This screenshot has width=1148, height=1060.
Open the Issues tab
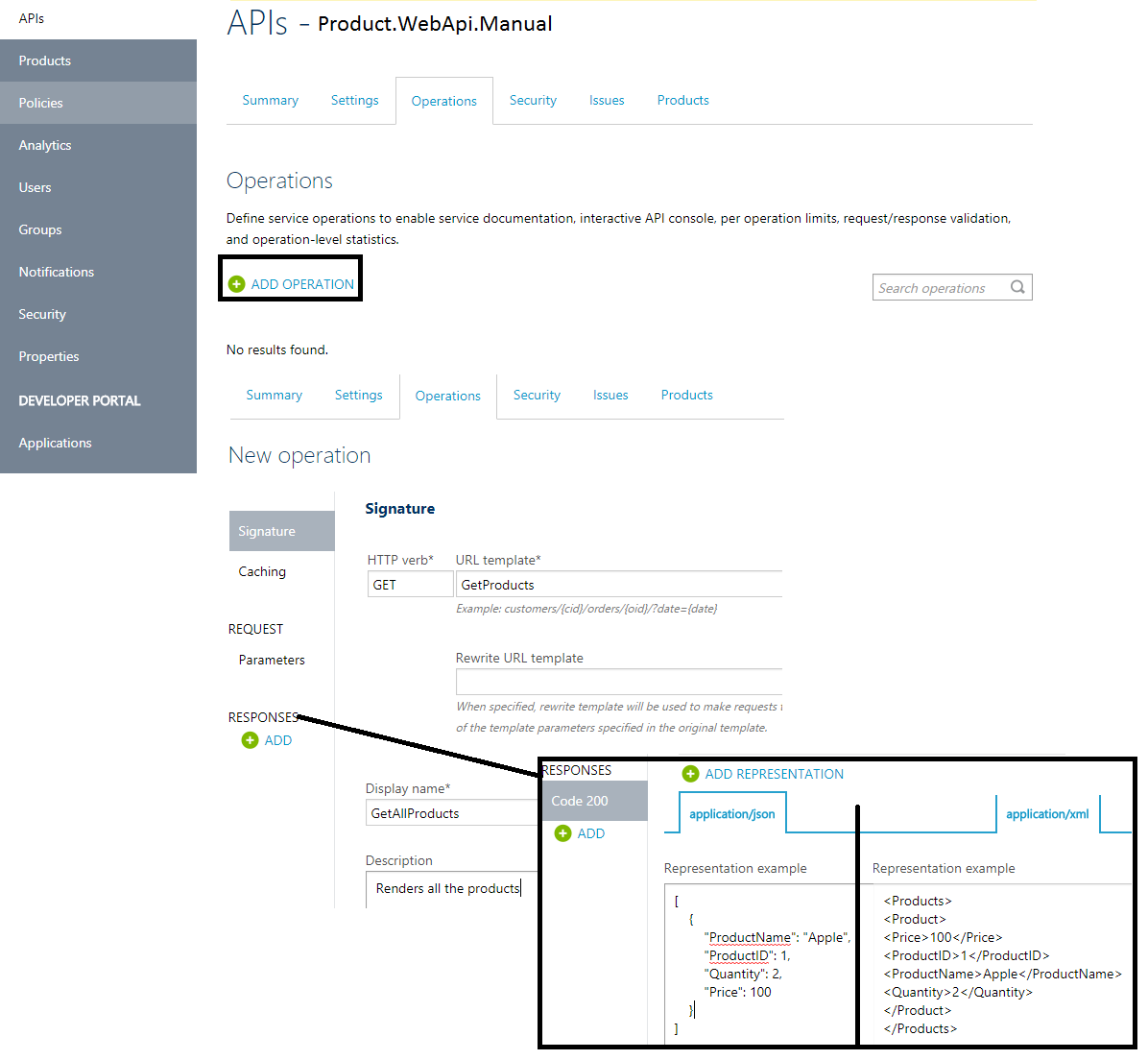click(607, 100)
